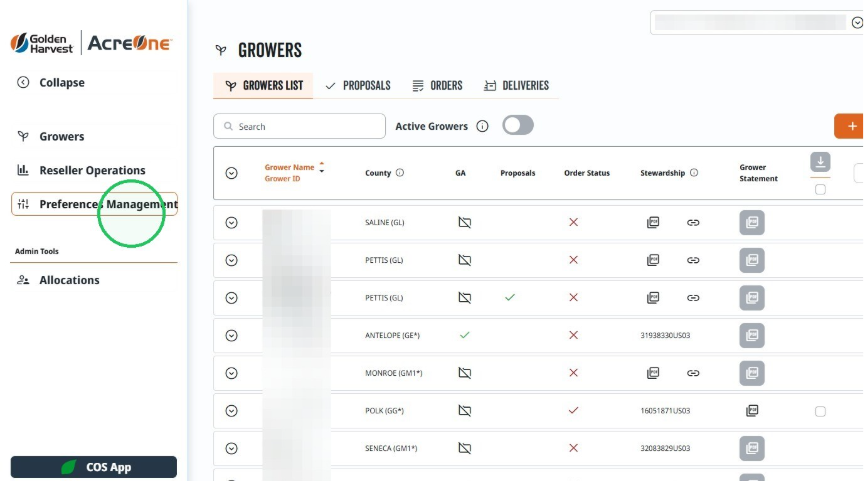Click the stewardship link icon in SALINE row
Viewport: 864px width, 481px height.
[x=693, y=223]
